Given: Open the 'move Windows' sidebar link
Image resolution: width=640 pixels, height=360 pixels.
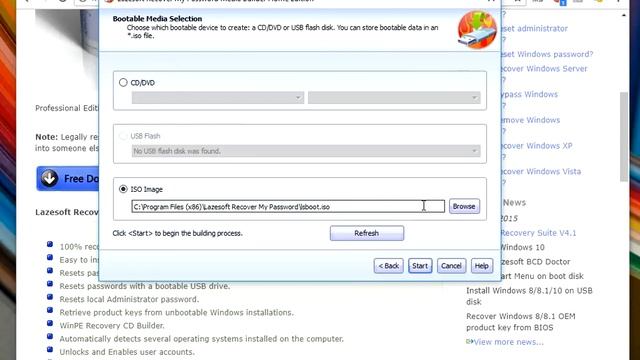Looking at the screenshot, I should [x=530, y=120].
